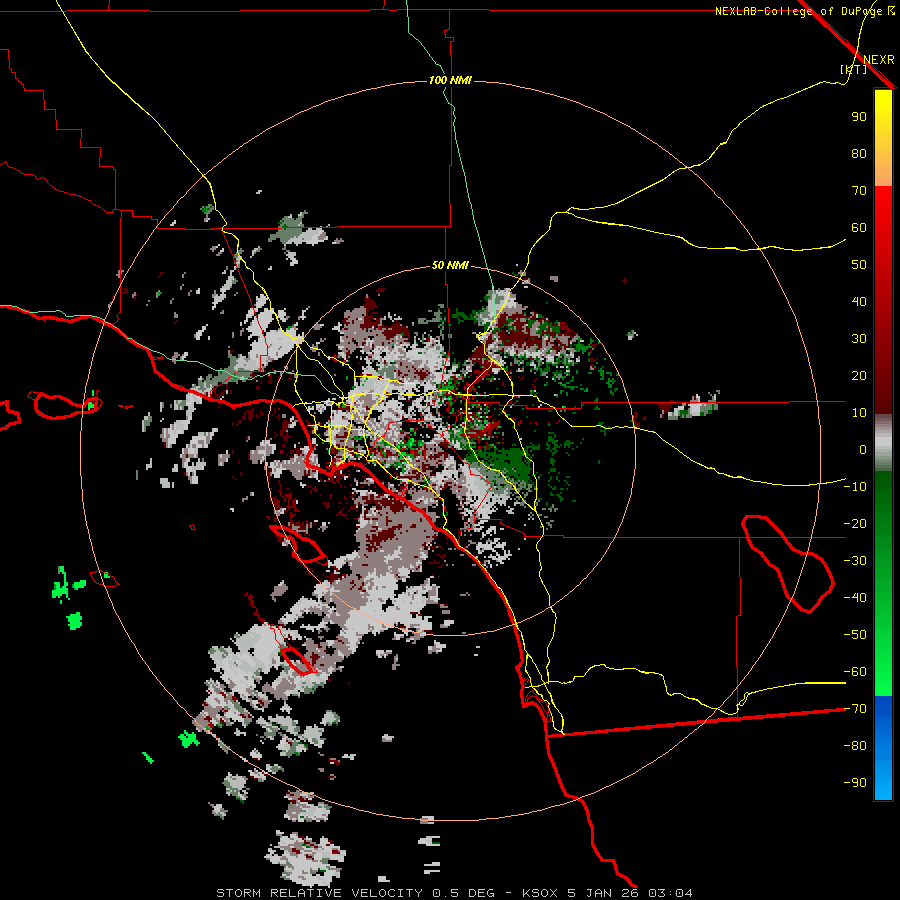Click the -40 value on the velocity scale
The image size is (900, 900).
[855, 598]
